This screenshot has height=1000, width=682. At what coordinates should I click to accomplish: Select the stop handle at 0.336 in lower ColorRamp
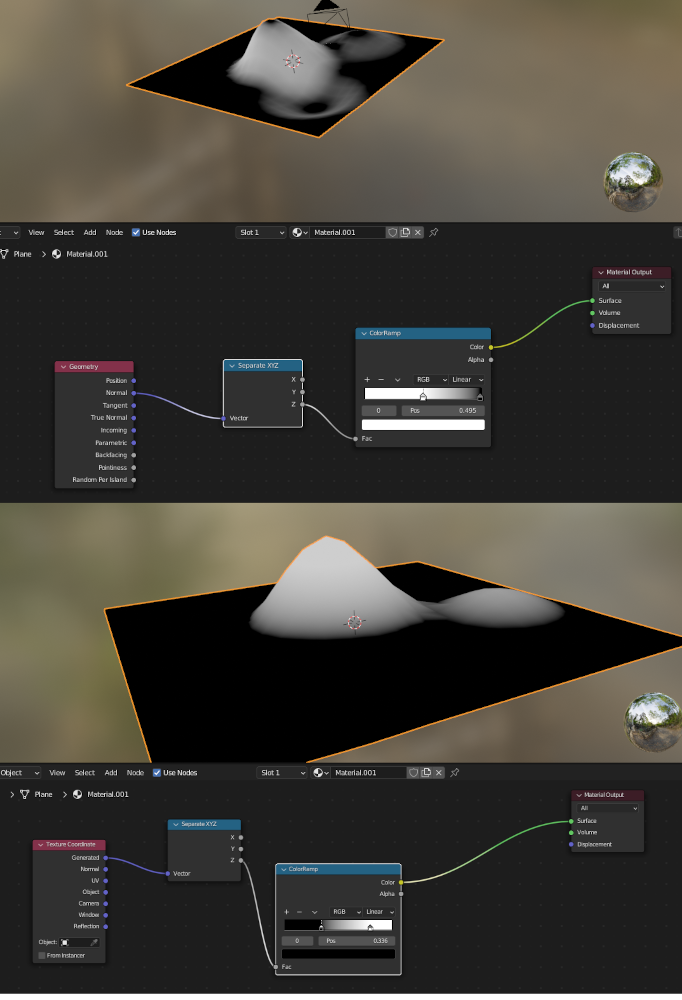tap(321, 927)
